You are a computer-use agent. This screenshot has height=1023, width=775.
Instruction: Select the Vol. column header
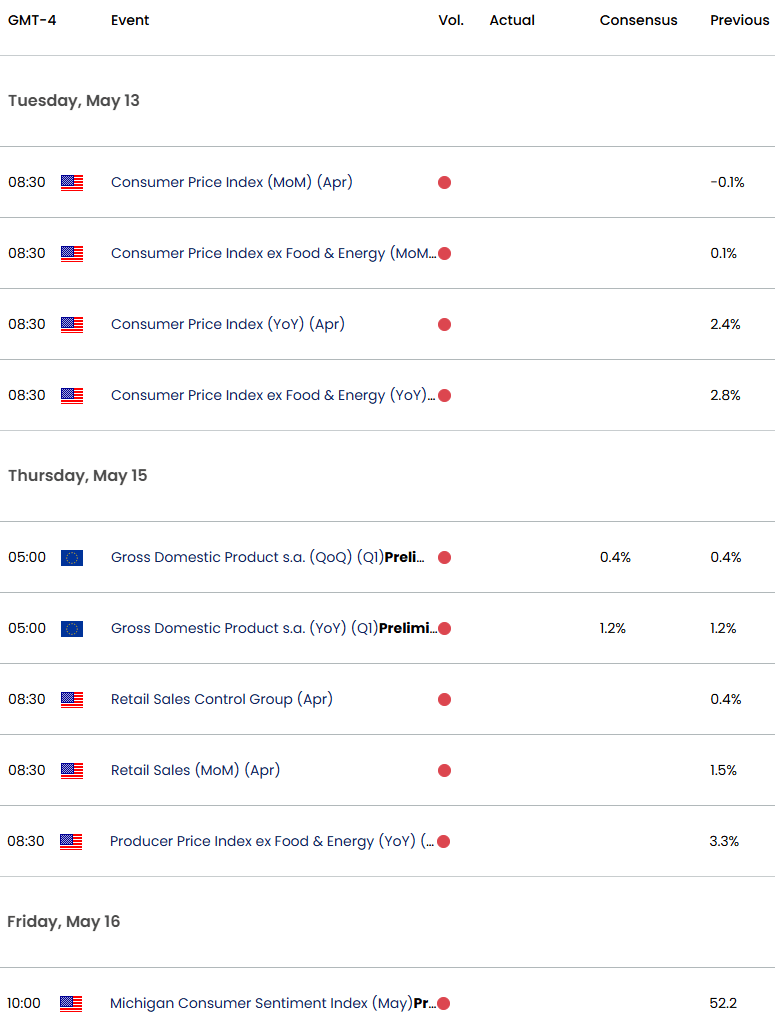coord(451,20)
